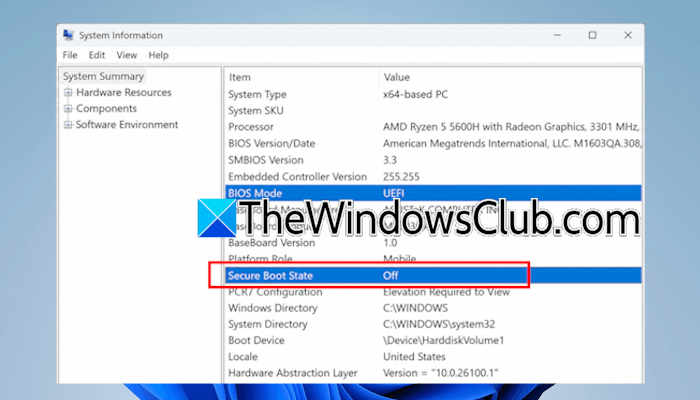Close the System Information window

[628, 35]
